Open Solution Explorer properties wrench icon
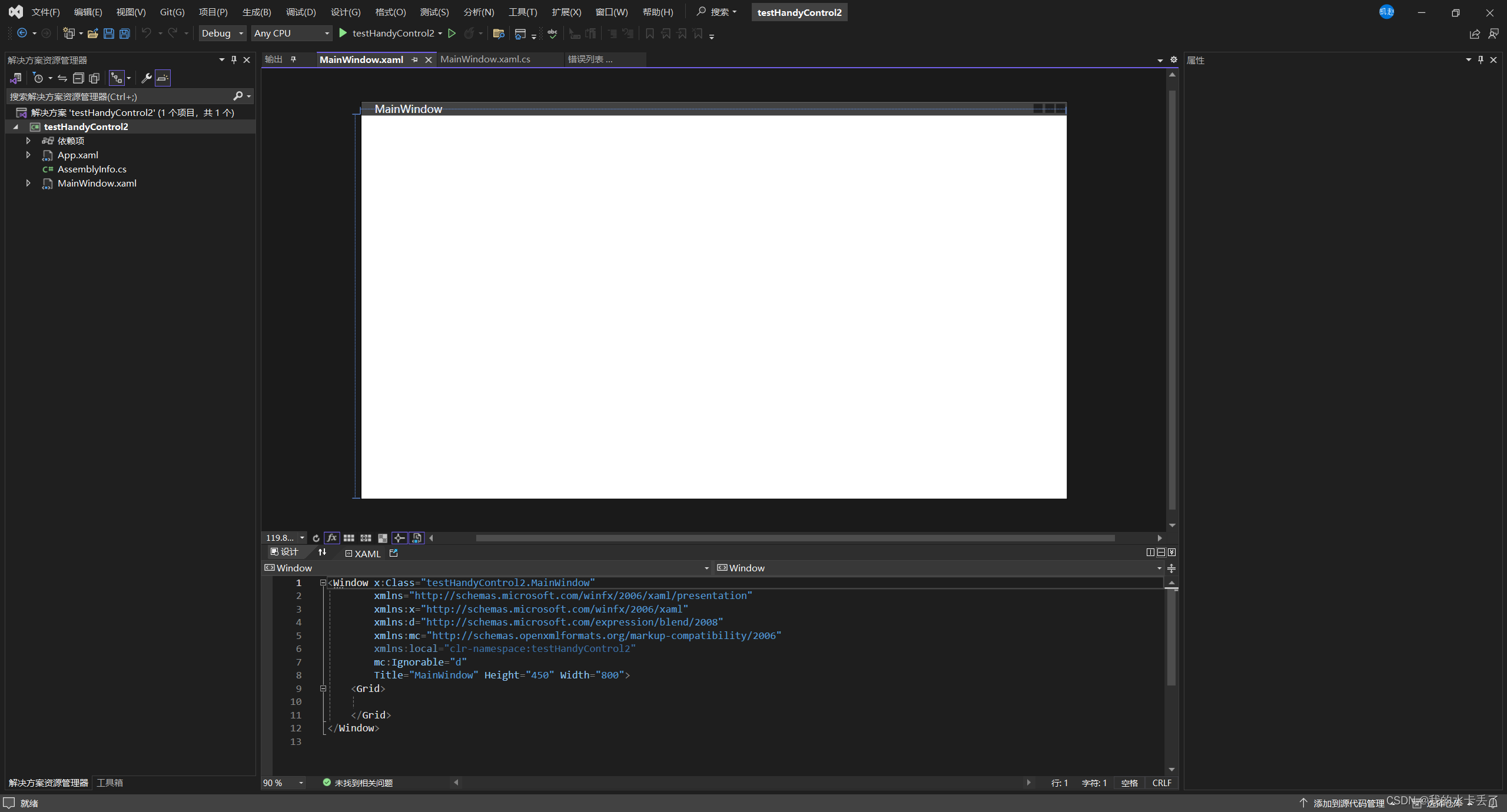This screenshot has width=1507, height=812. click(147, 78)
